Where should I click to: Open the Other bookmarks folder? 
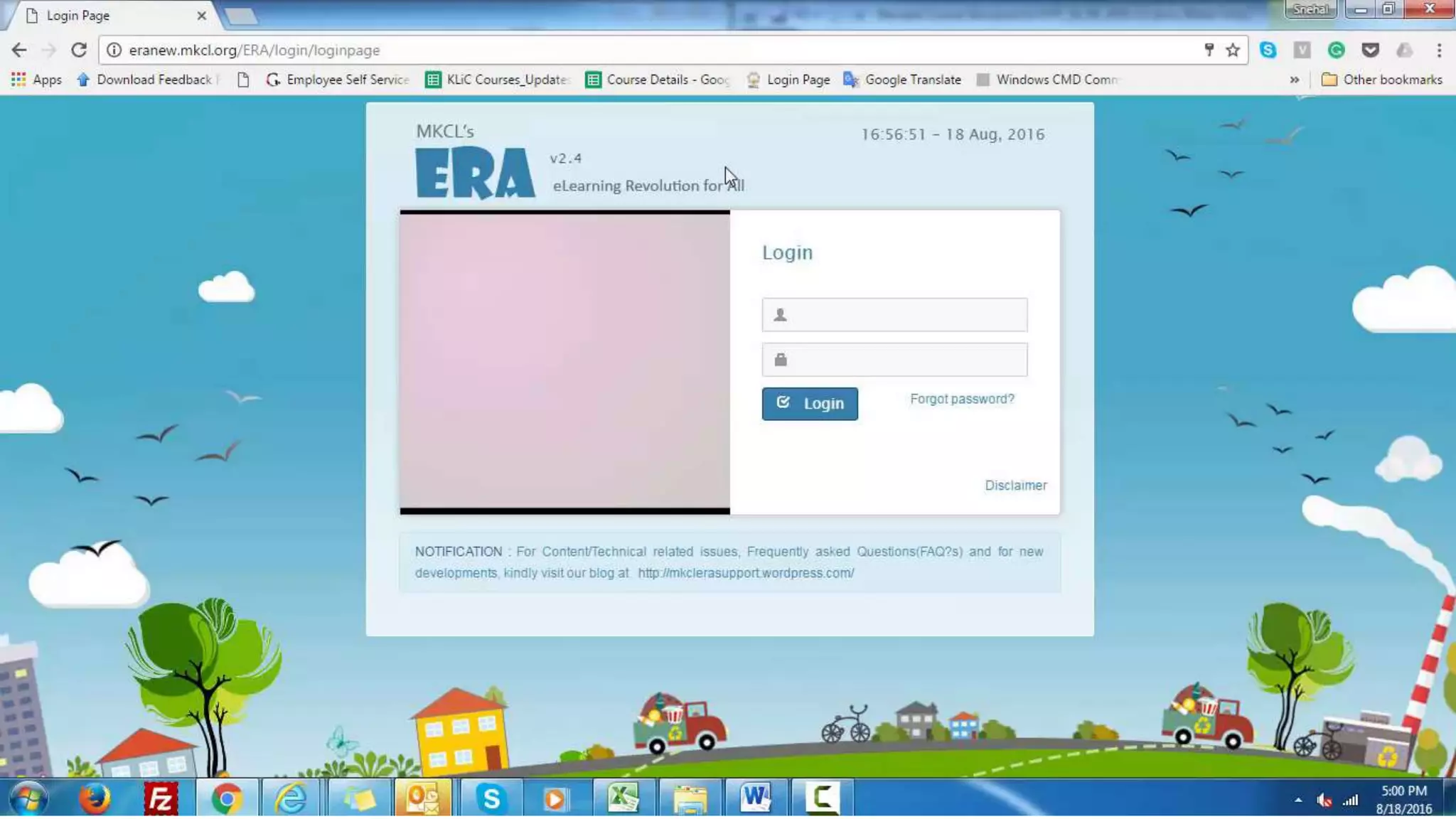pyautogui.click(x=1381, y=80)
